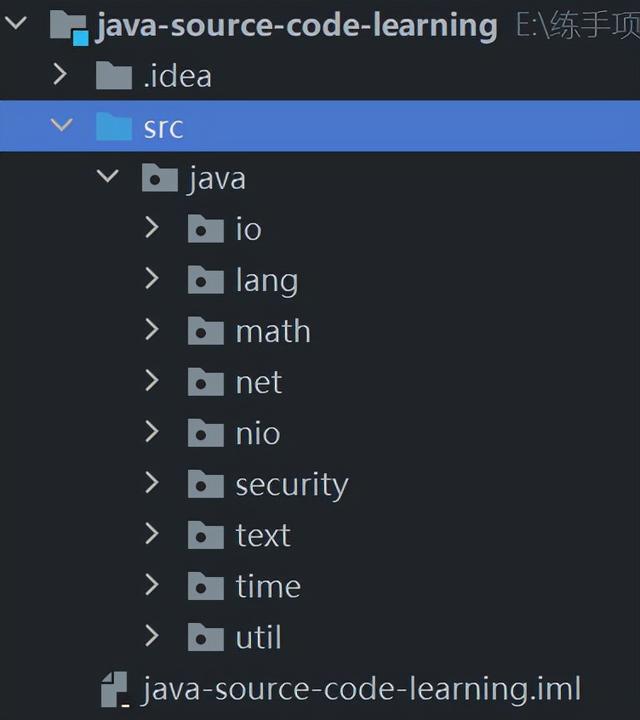Image resolution: width=640 pixels, height=720 pixels.
Task: Click the io package icon
Action: pyautogui.click(x=206, y=228)
